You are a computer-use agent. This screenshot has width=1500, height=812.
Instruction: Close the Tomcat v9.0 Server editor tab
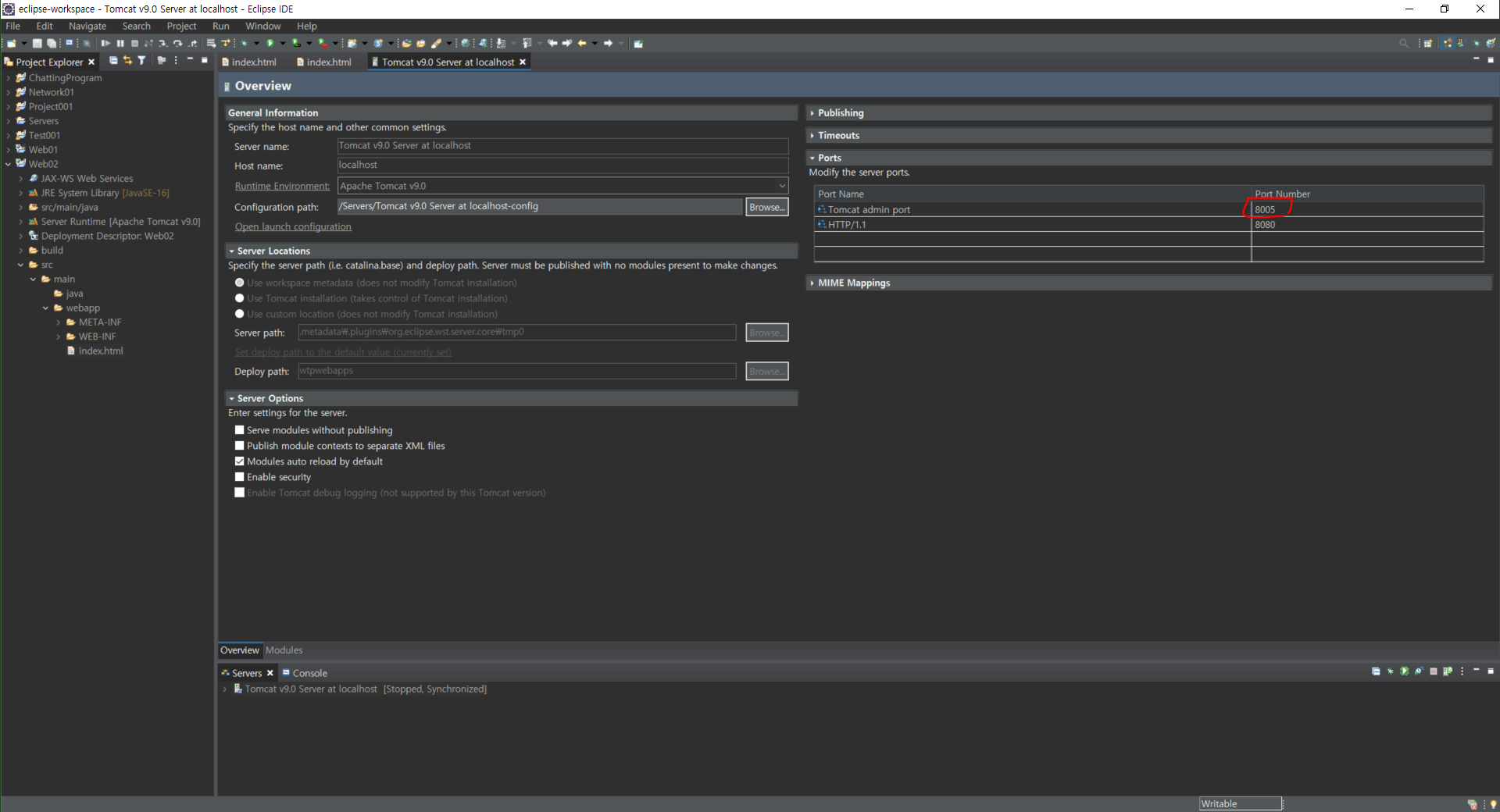[523, 62]
